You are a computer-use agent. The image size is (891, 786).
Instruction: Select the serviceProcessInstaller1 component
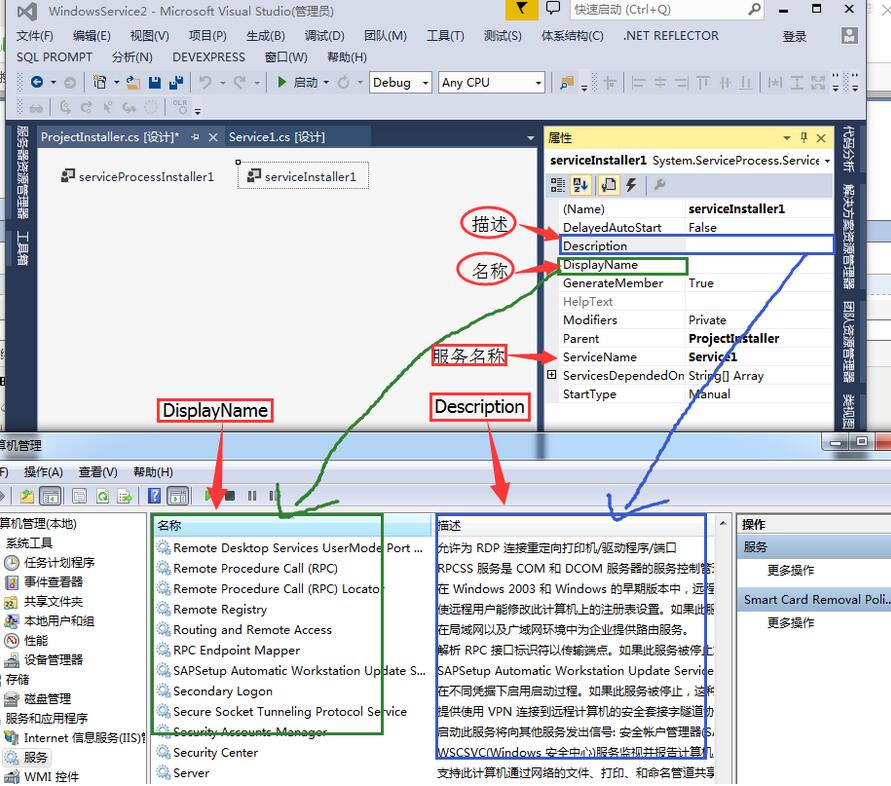137,176
